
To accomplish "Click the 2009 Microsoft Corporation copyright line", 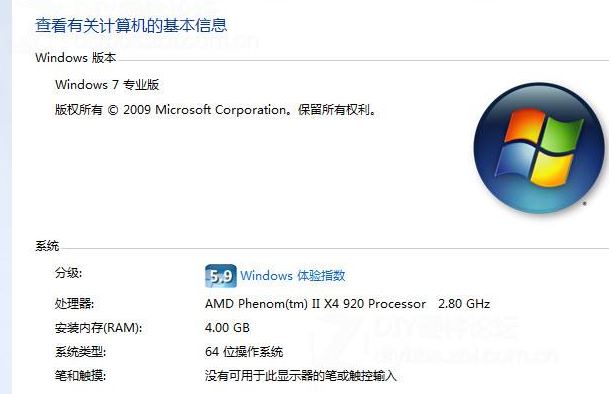I will tap(216, 110).
